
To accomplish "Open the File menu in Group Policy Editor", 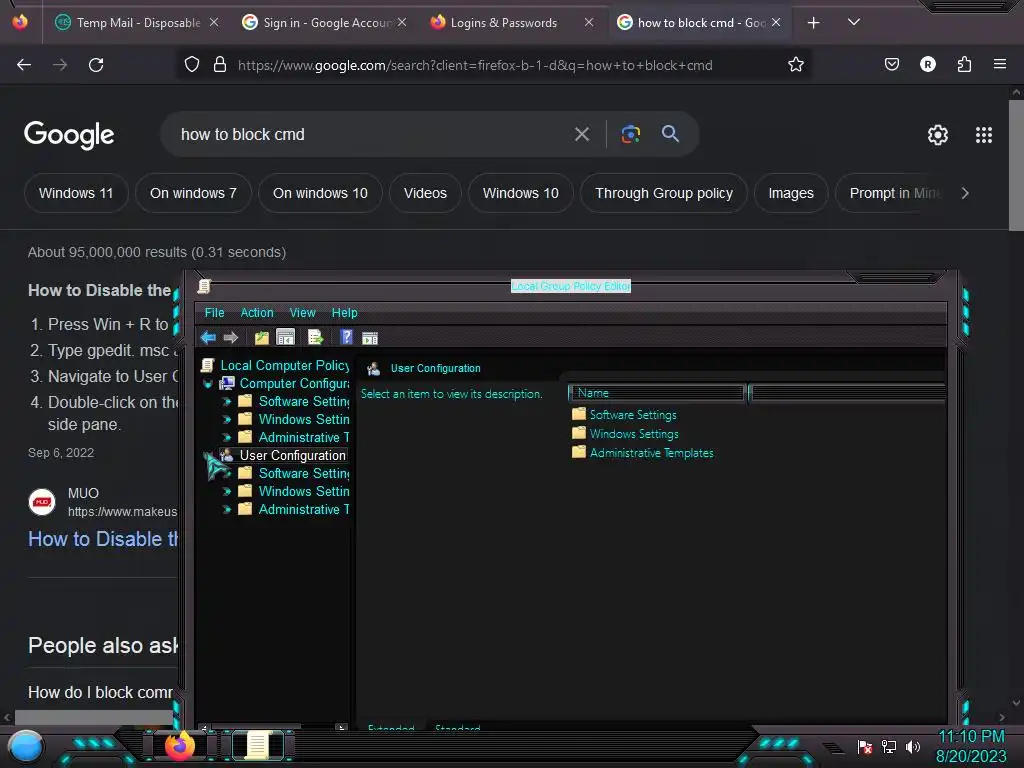I will coord(214,313).
